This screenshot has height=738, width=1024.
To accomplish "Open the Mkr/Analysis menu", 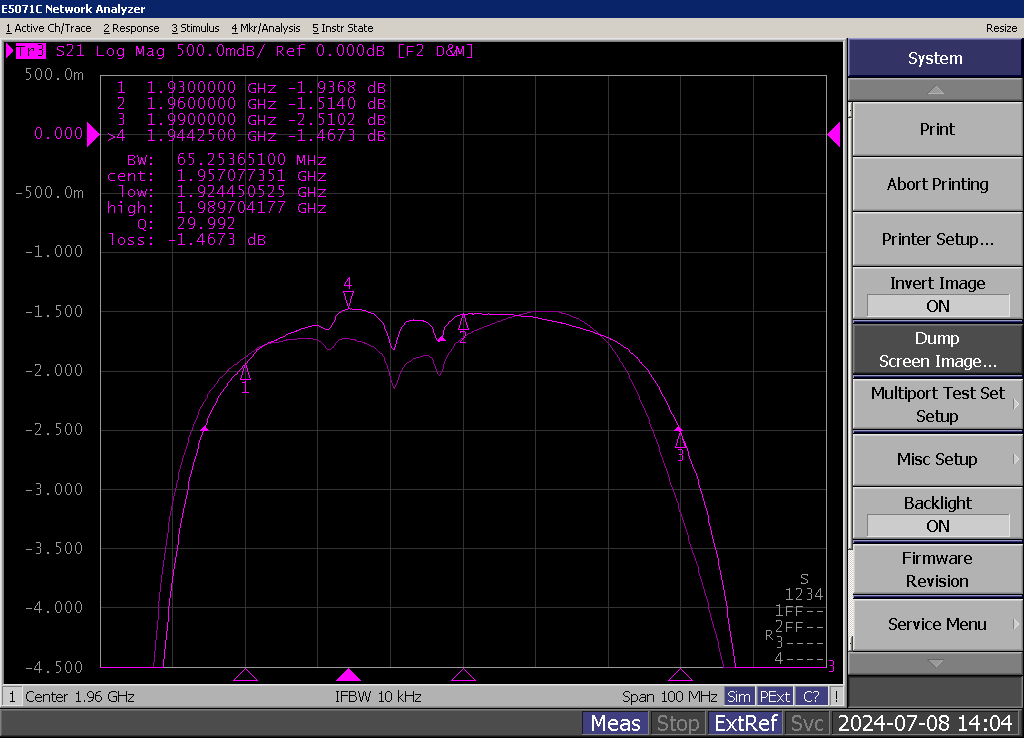I will tap(267, 28).
